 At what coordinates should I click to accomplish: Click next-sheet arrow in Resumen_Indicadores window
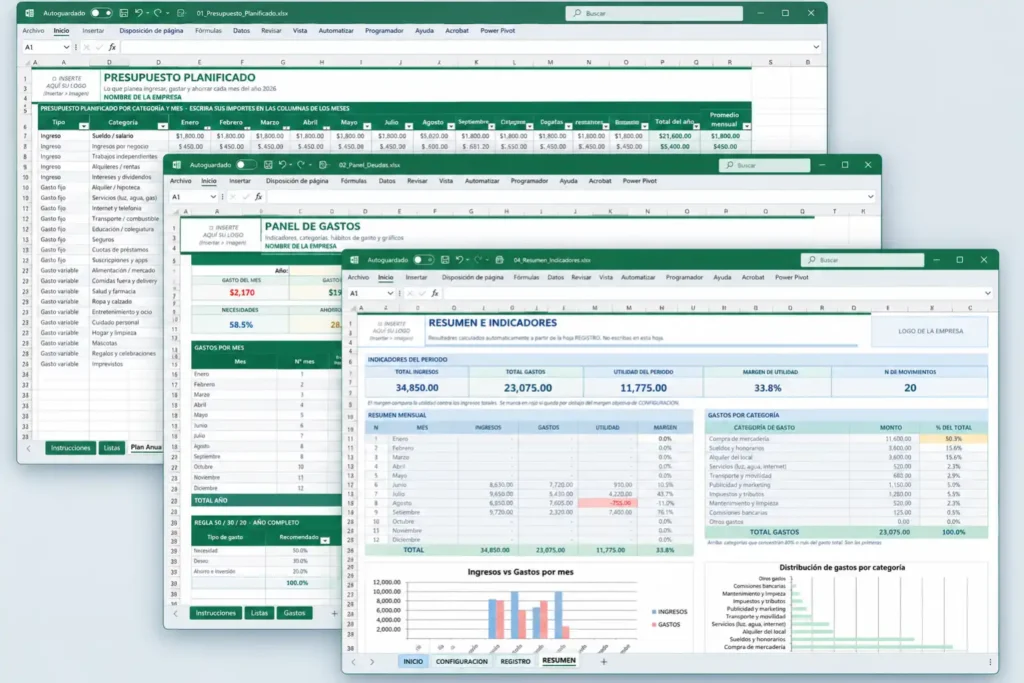(x=372, y=661)
